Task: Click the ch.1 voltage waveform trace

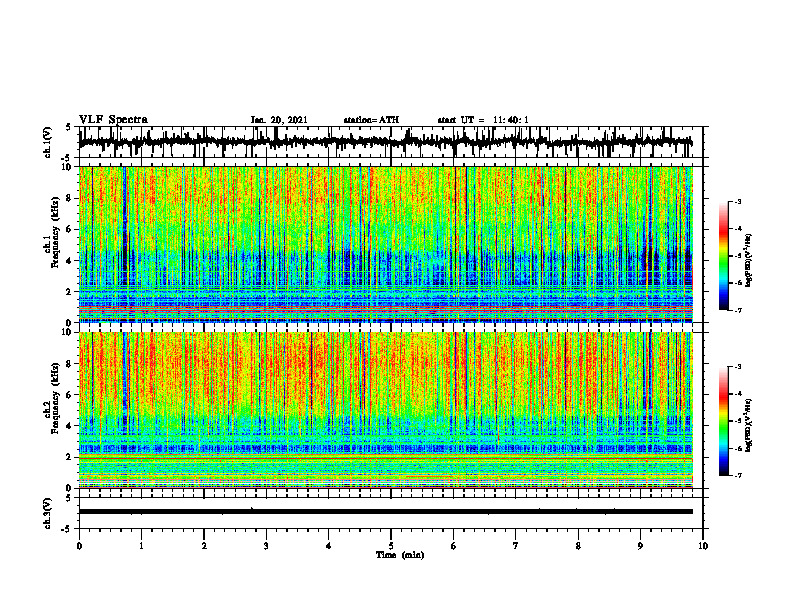Action: [386, 142]
